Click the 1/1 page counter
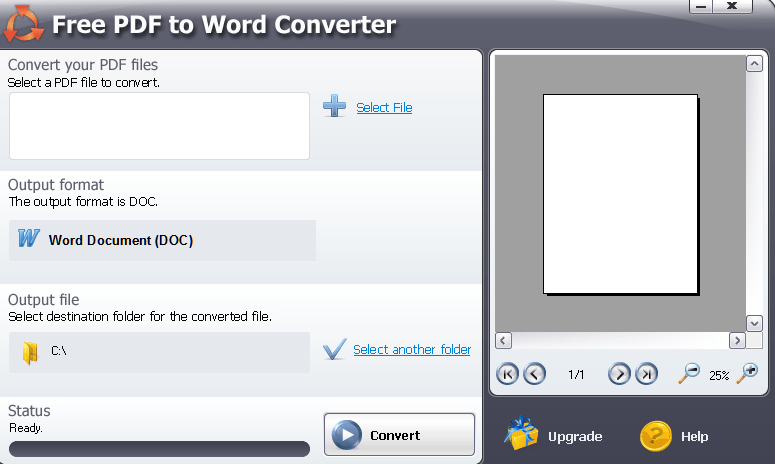This screenshot has width=775, height=464. tap(576, 375)
